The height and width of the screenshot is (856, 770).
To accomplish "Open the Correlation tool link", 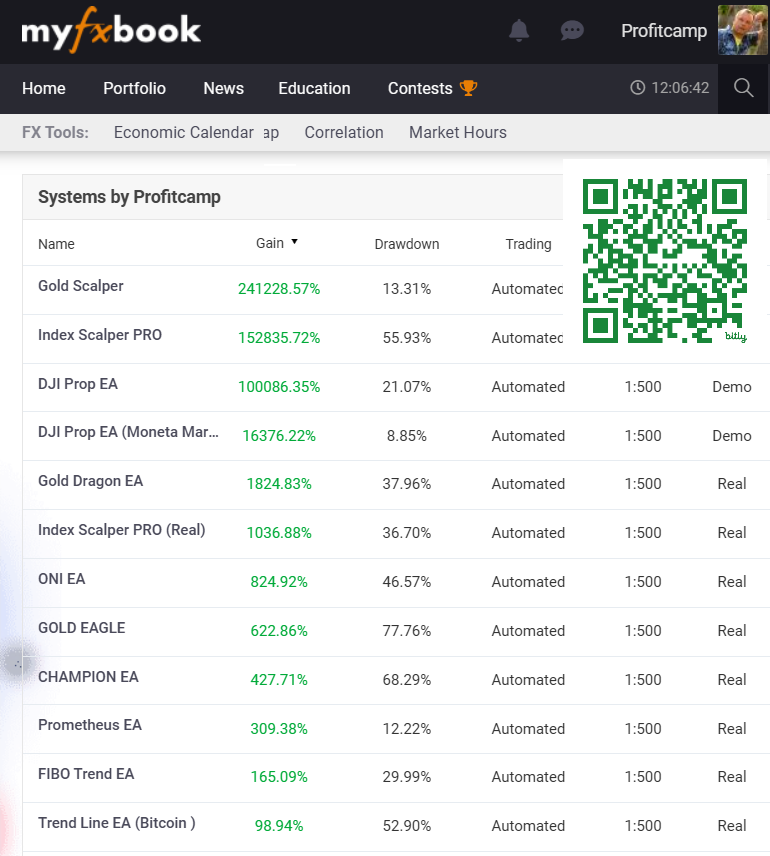I will (344, 133).
